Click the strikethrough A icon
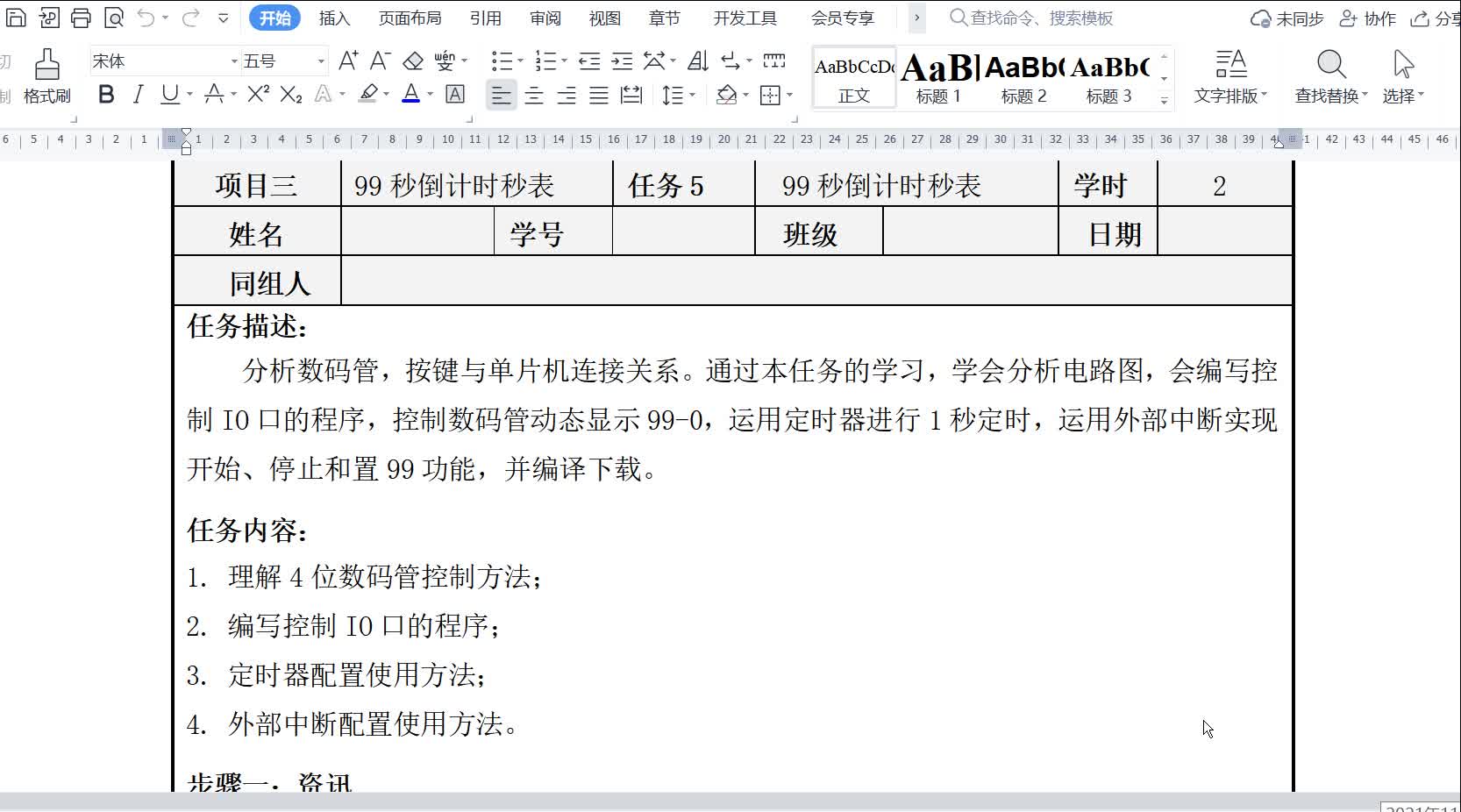This screenshot has width=1461, height=812. pyautogui.click(x=214, y=94)
